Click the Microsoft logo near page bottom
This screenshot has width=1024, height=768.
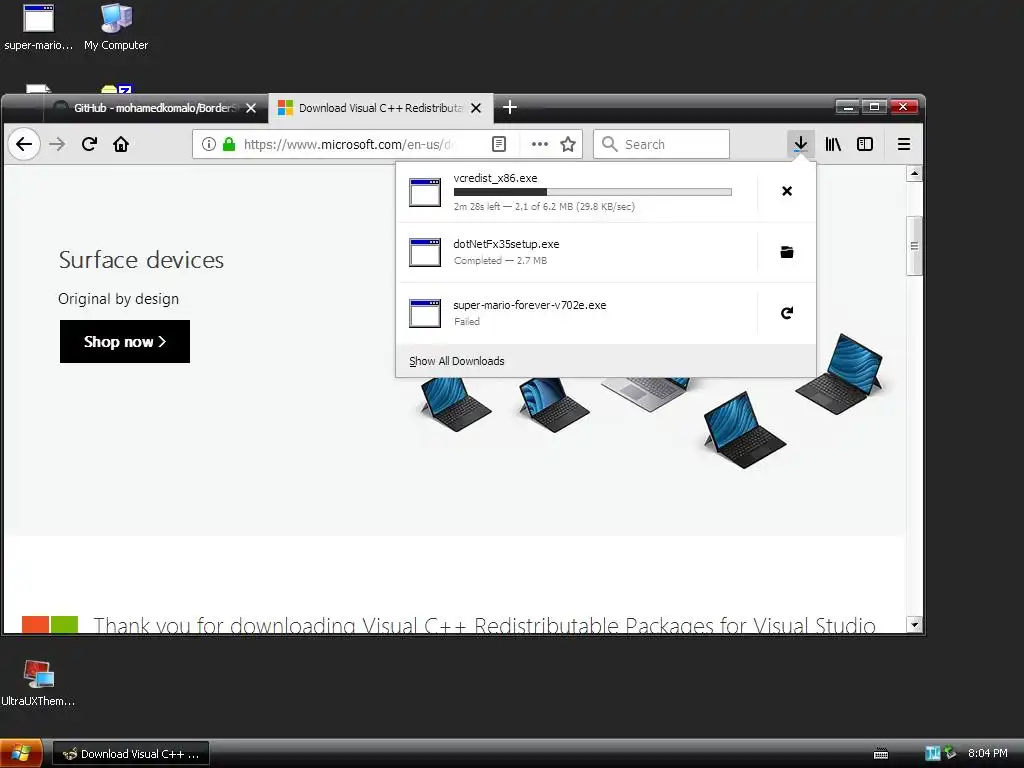50,624
